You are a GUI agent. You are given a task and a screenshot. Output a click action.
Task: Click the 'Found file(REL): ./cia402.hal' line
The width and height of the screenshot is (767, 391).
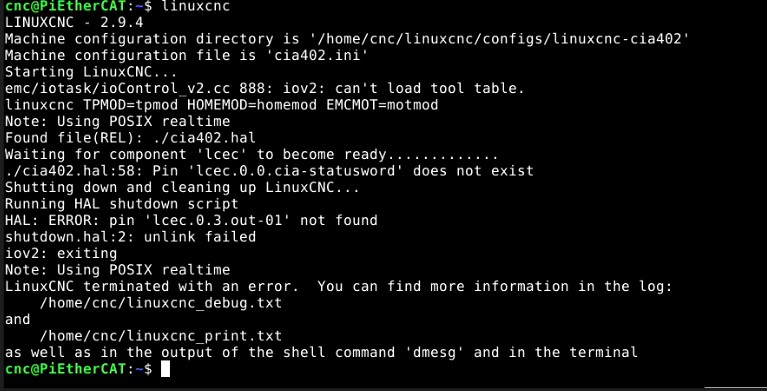point(131,138)
